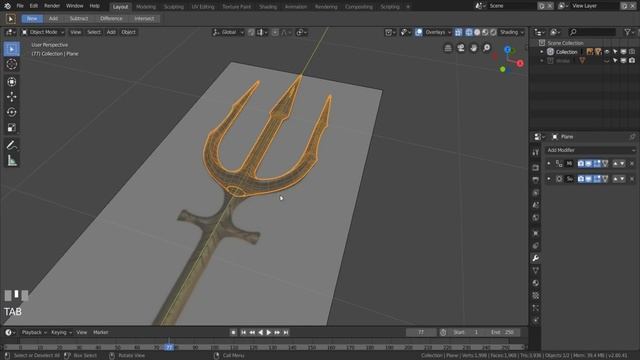The width and height of the screenshot is (640, 360).
Task: Click the Difference selection mode button
Action: coord(111,19)
